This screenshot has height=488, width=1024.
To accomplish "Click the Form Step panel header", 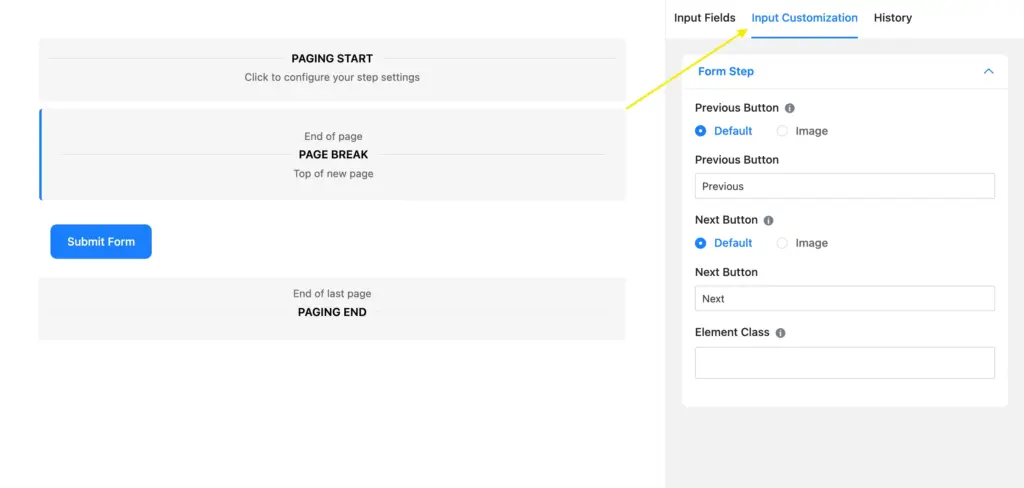I will (726, 72).
